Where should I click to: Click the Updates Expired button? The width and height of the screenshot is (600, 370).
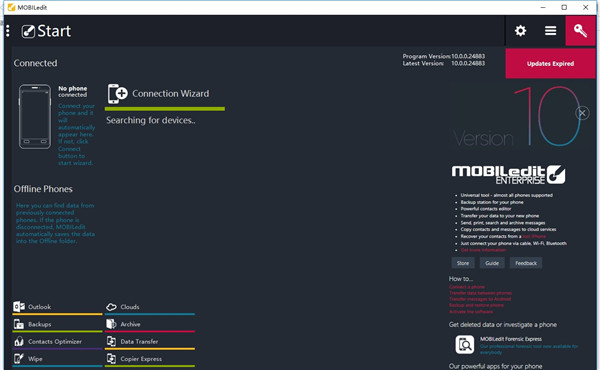[550, 64]
